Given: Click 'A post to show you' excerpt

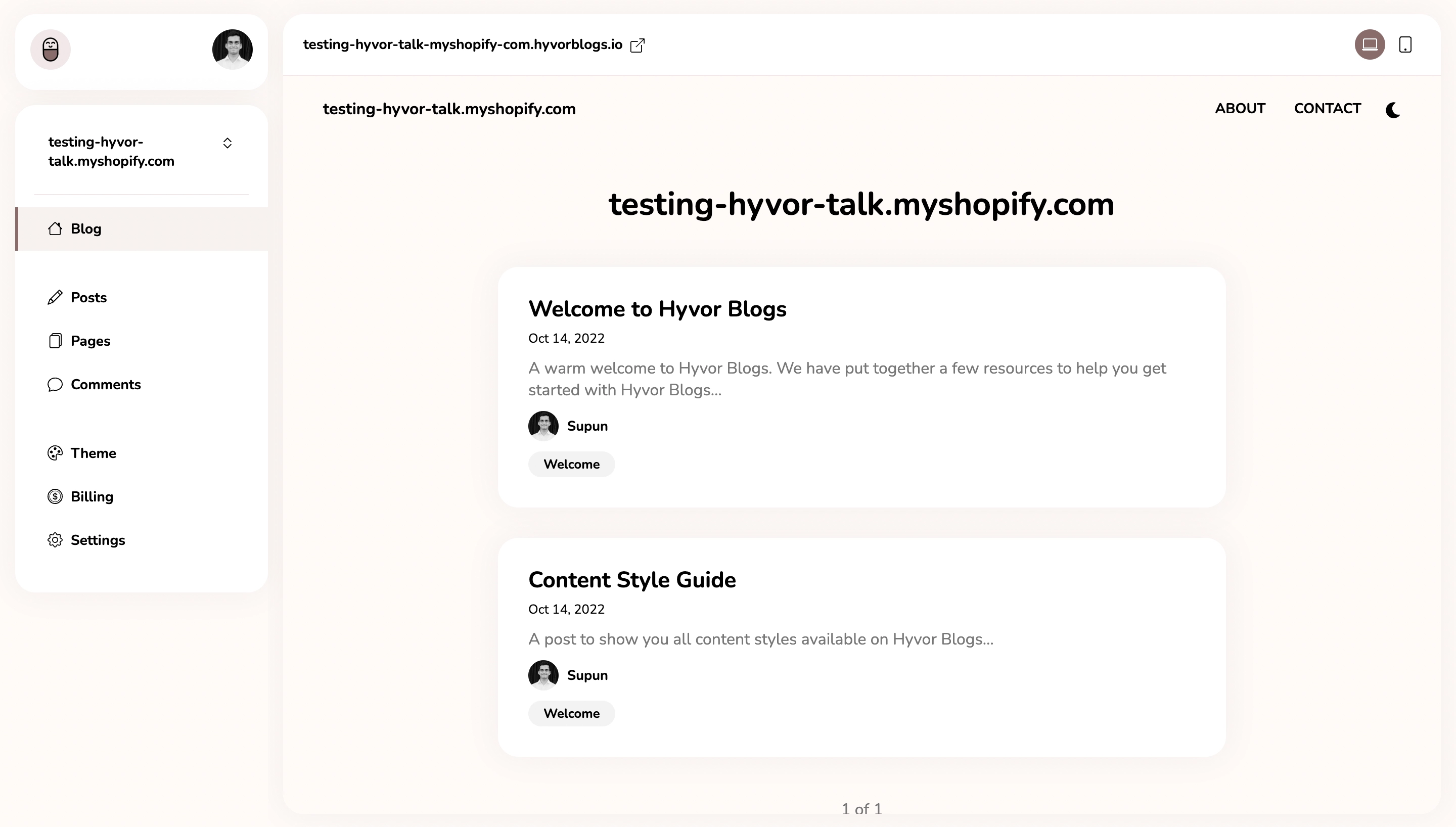Looking at the screenshot, I should click(761, 639).
